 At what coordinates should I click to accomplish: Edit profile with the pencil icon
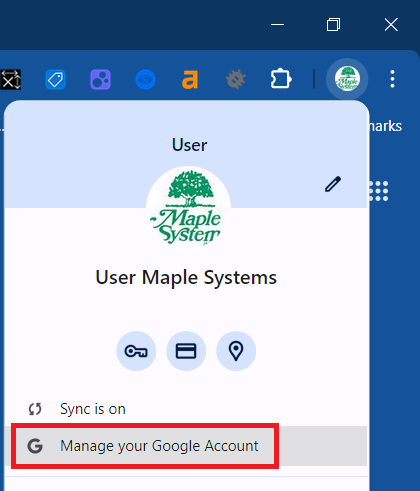pos(333,184)
